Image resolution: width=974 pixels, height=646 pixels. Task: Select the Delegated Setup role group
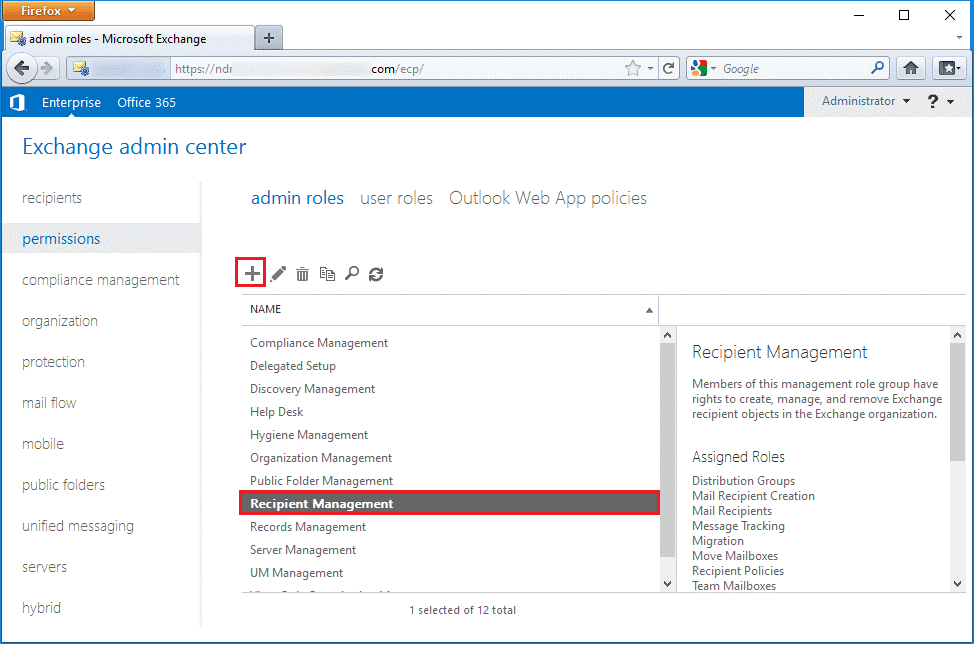450,366
